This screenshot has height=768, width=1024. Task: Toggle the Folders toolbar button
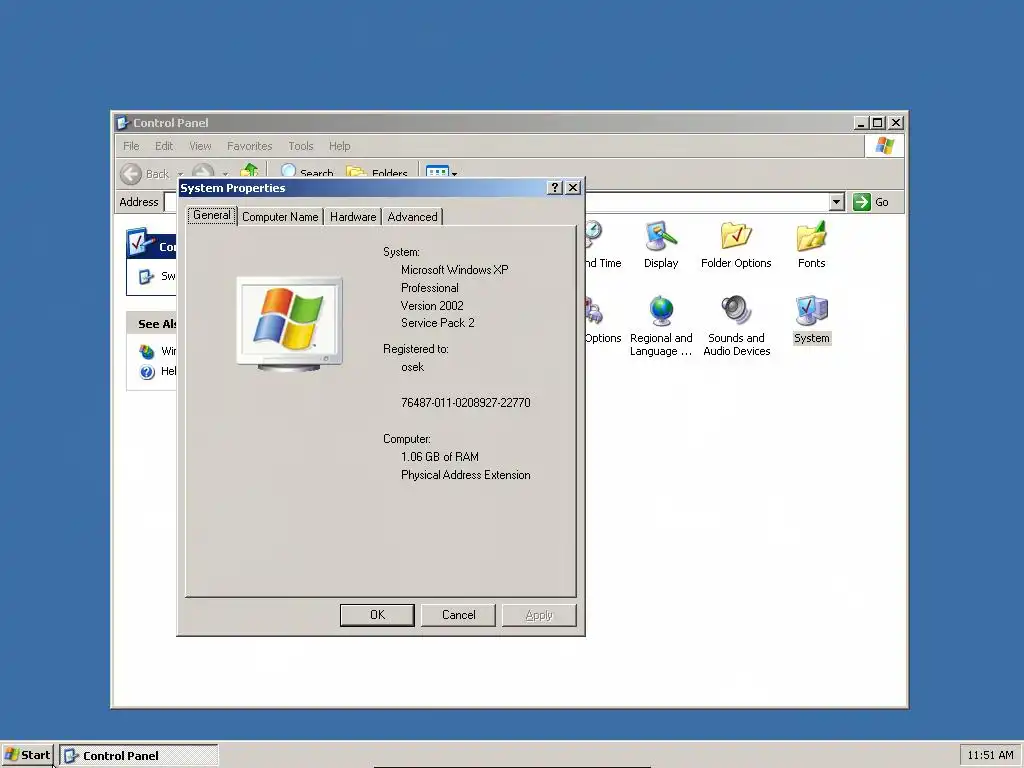[377, 171]
